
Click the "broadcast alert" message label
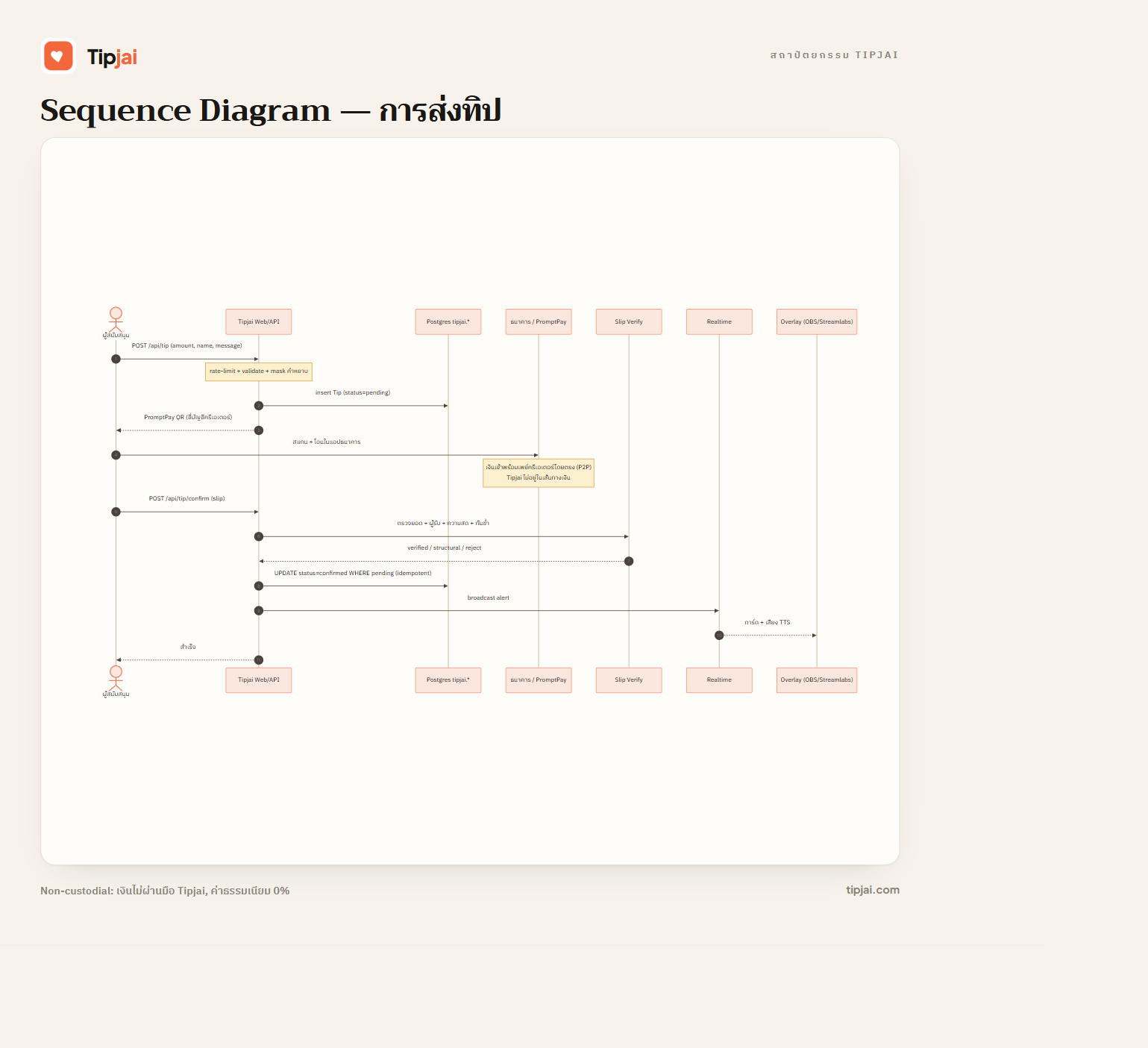click(x=489, y=597)
